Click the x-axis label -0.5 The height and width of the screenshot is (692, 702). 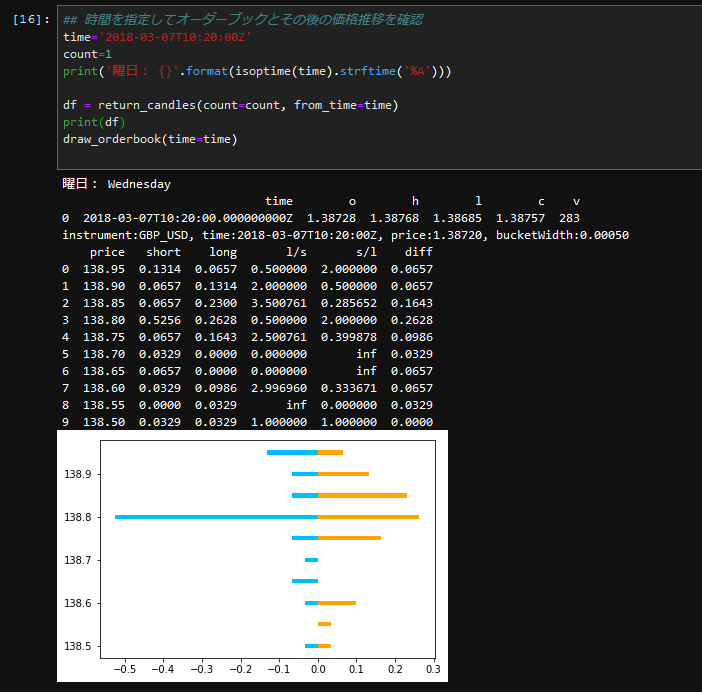(x=124, y=669)
